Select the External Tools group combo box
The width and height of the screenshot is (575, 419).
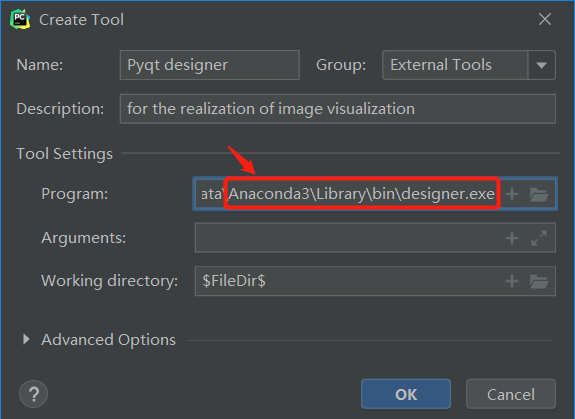click(469, 65)
